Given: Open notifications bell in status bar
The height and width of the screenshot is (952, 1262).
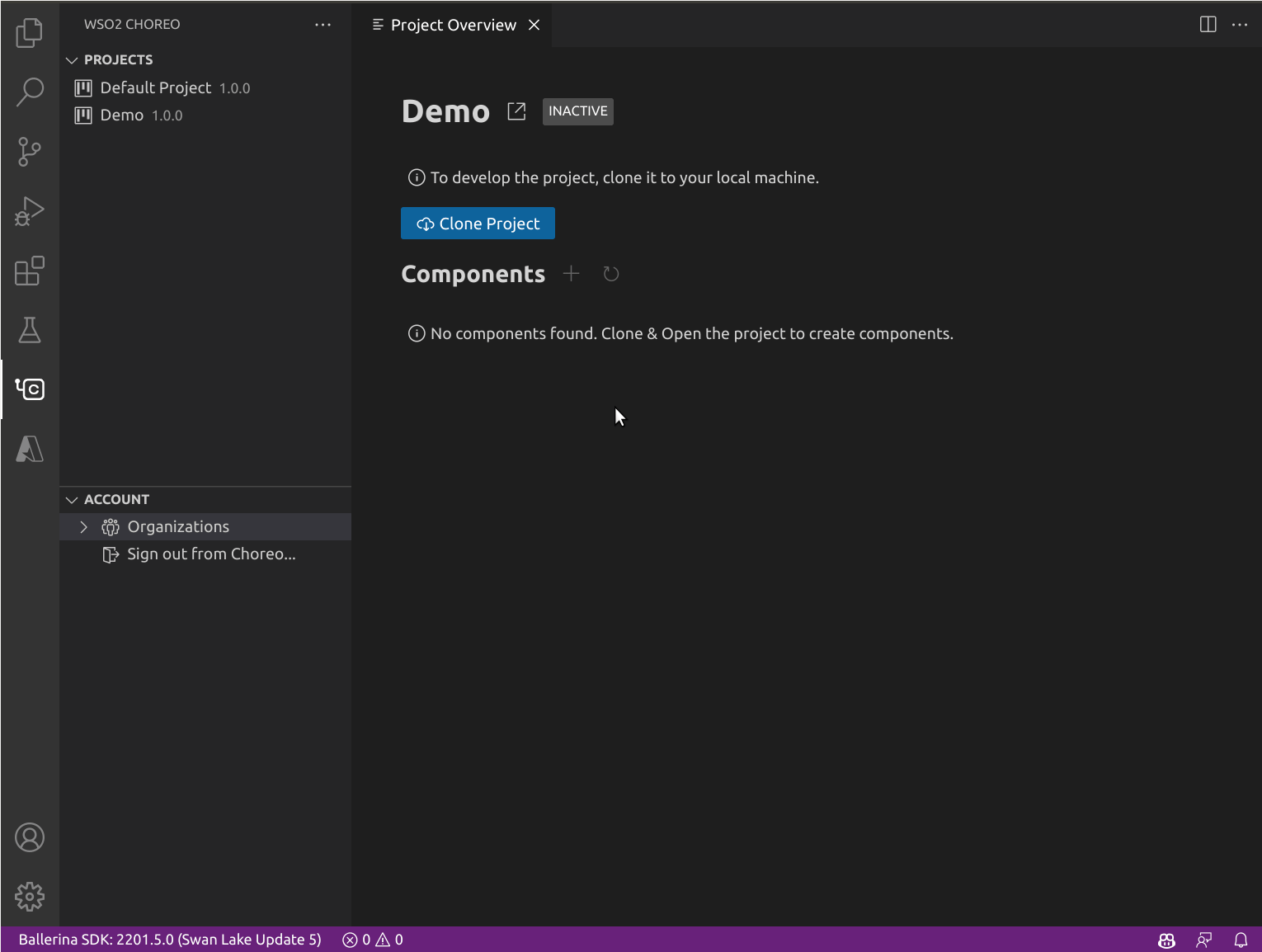Looking at the screenshot, I should 1241,940.
